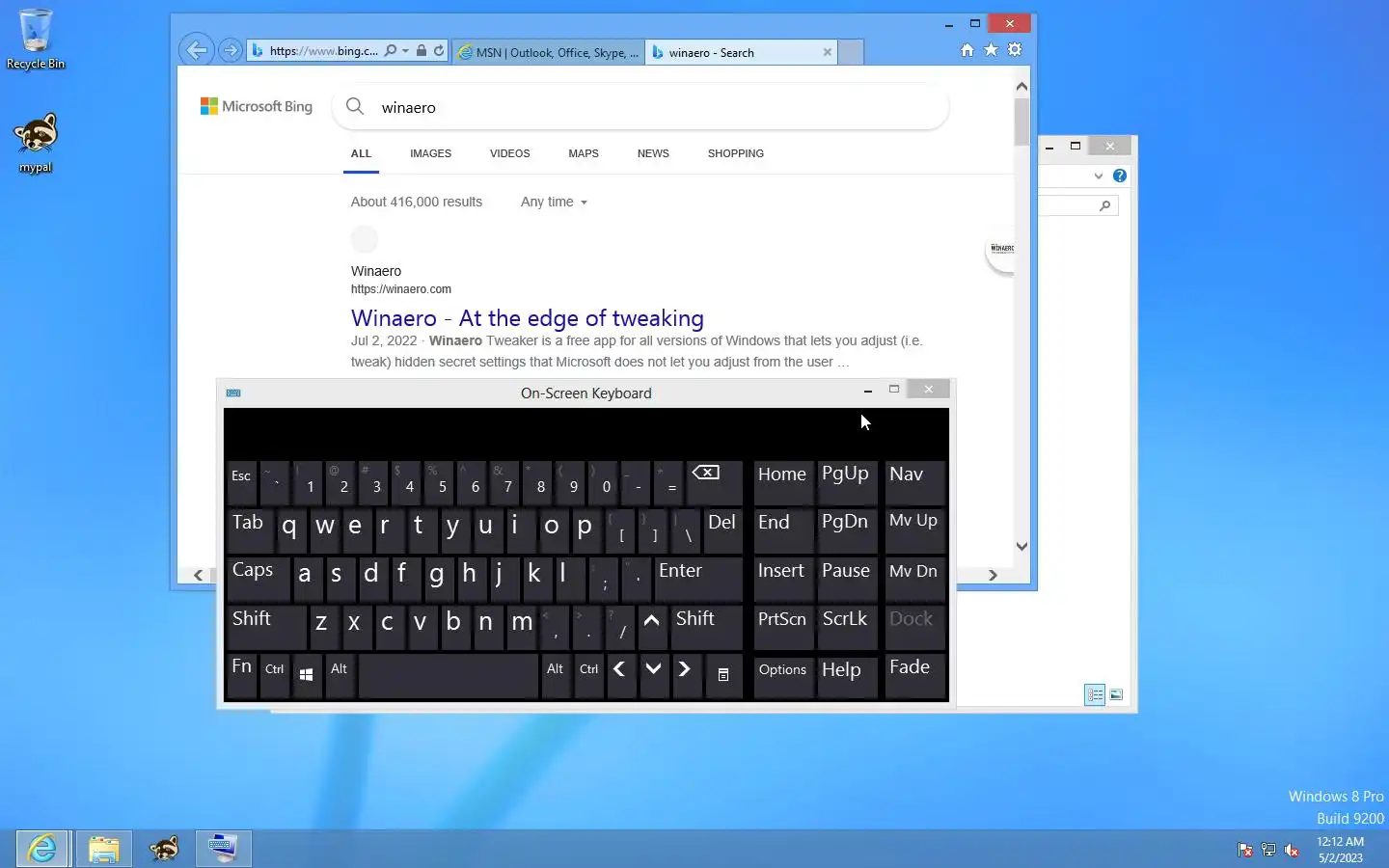
Task: Click the browser forward arrow button
Action: (231, 51)
